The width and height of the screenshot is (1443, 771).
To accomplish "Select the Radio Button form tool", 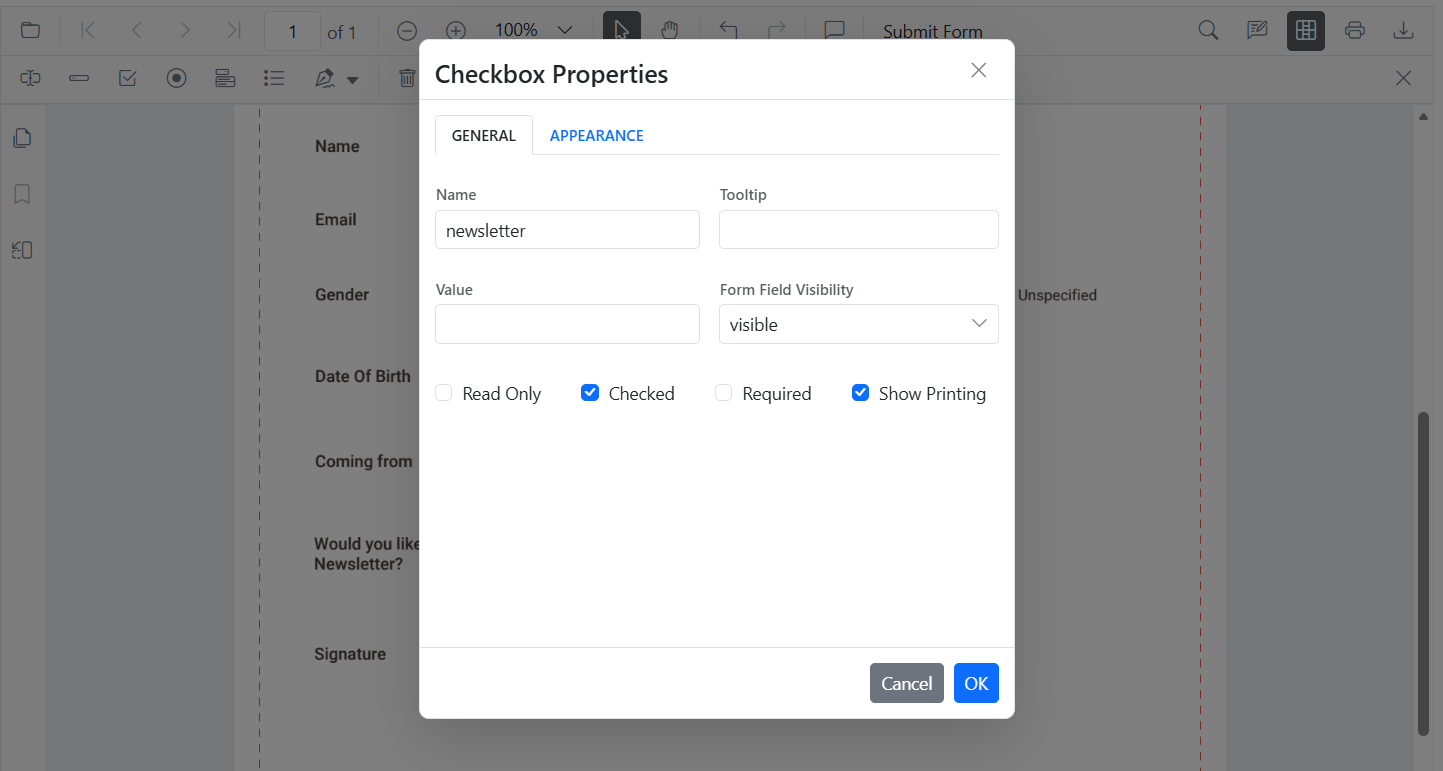I will 177,77.
